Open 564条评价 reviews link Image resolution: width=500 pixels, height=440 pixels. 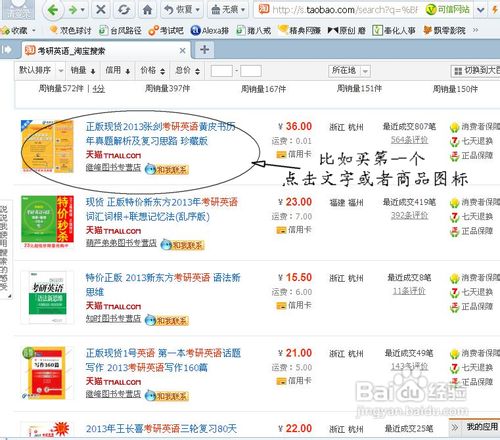tap(409, 140)
